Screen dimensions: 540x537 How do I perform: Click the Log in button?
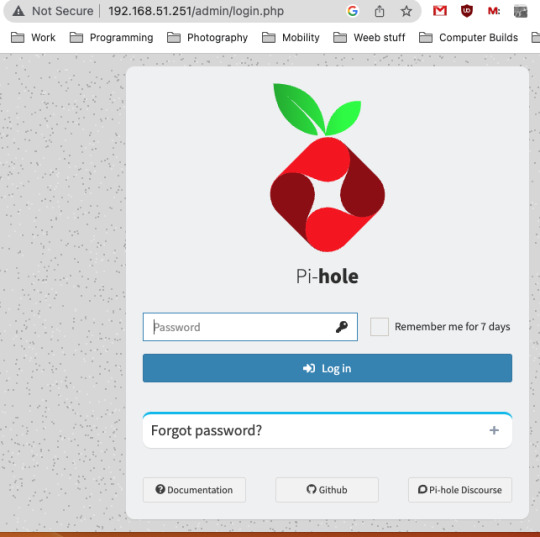point(327,368)
